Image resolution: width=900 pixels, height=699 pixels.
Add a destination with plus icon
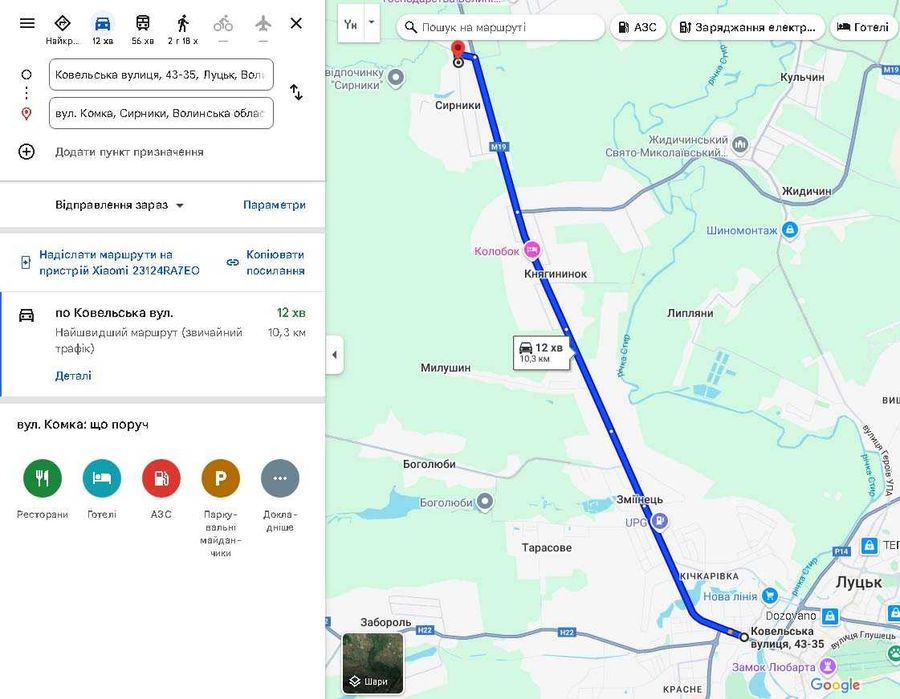tap(26, 152)
